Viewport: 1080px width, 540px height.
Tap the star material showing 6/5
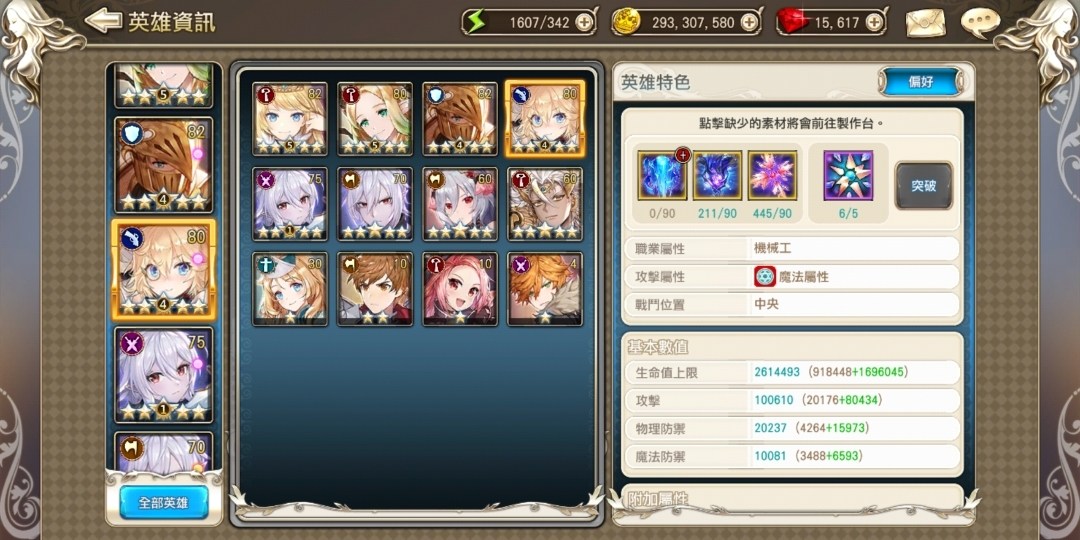coord(848,176)
